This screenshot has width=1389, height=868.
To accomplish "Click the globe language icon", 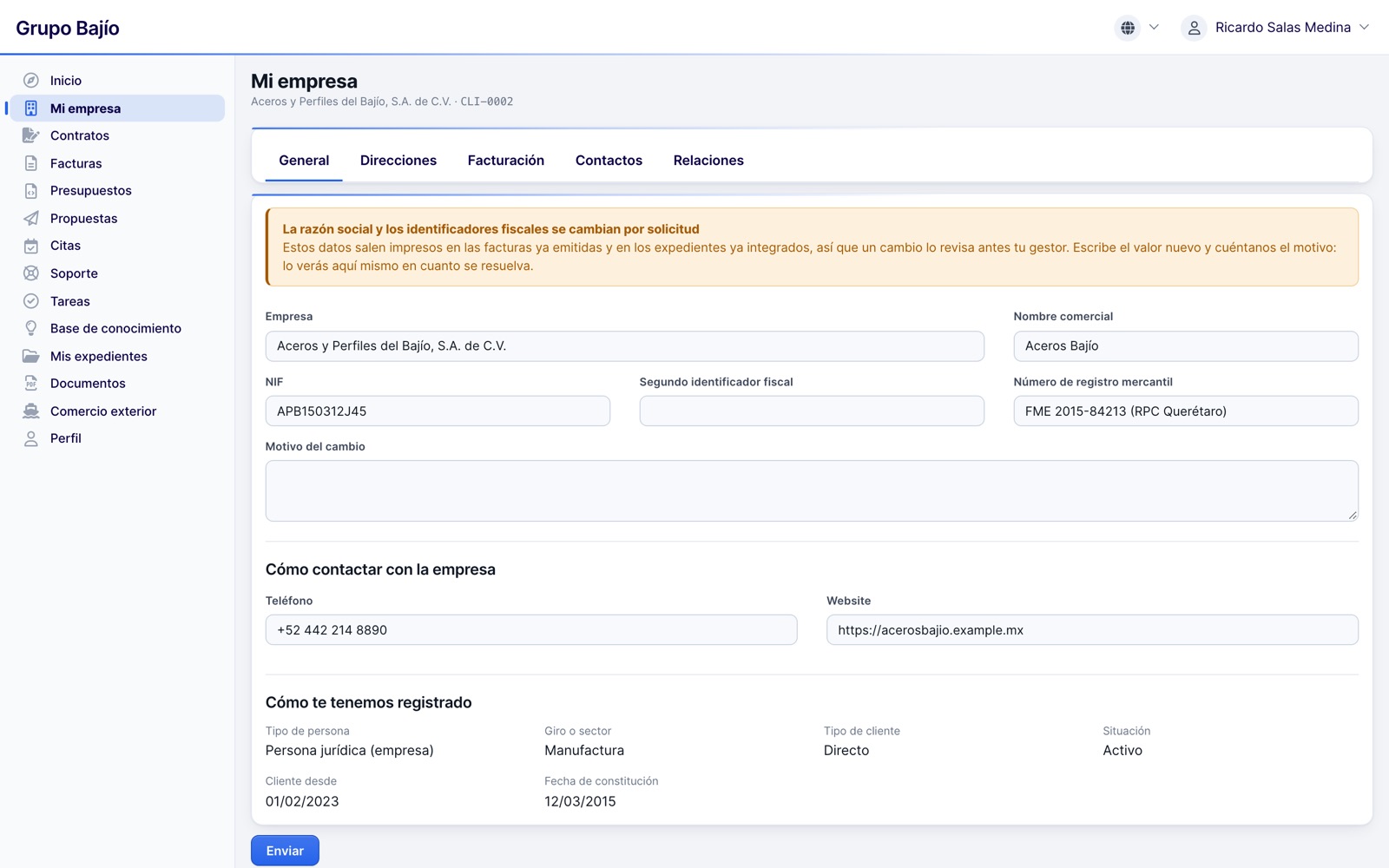I will pos(1128,28).
